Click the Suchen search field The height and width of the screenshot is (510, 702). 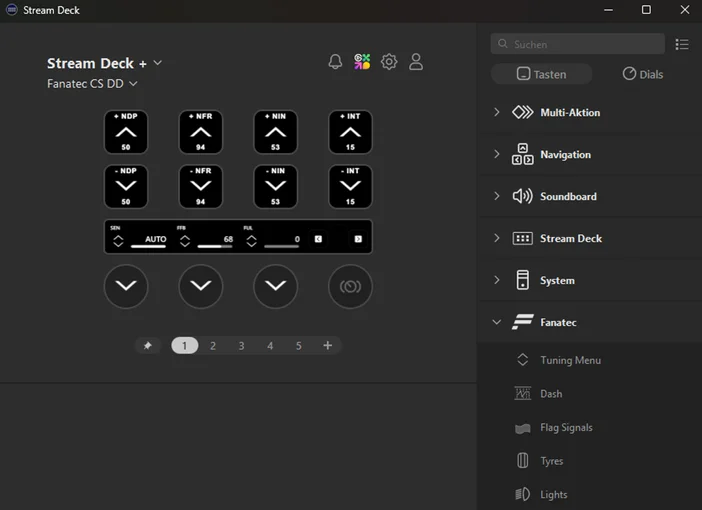click(578, 44)
